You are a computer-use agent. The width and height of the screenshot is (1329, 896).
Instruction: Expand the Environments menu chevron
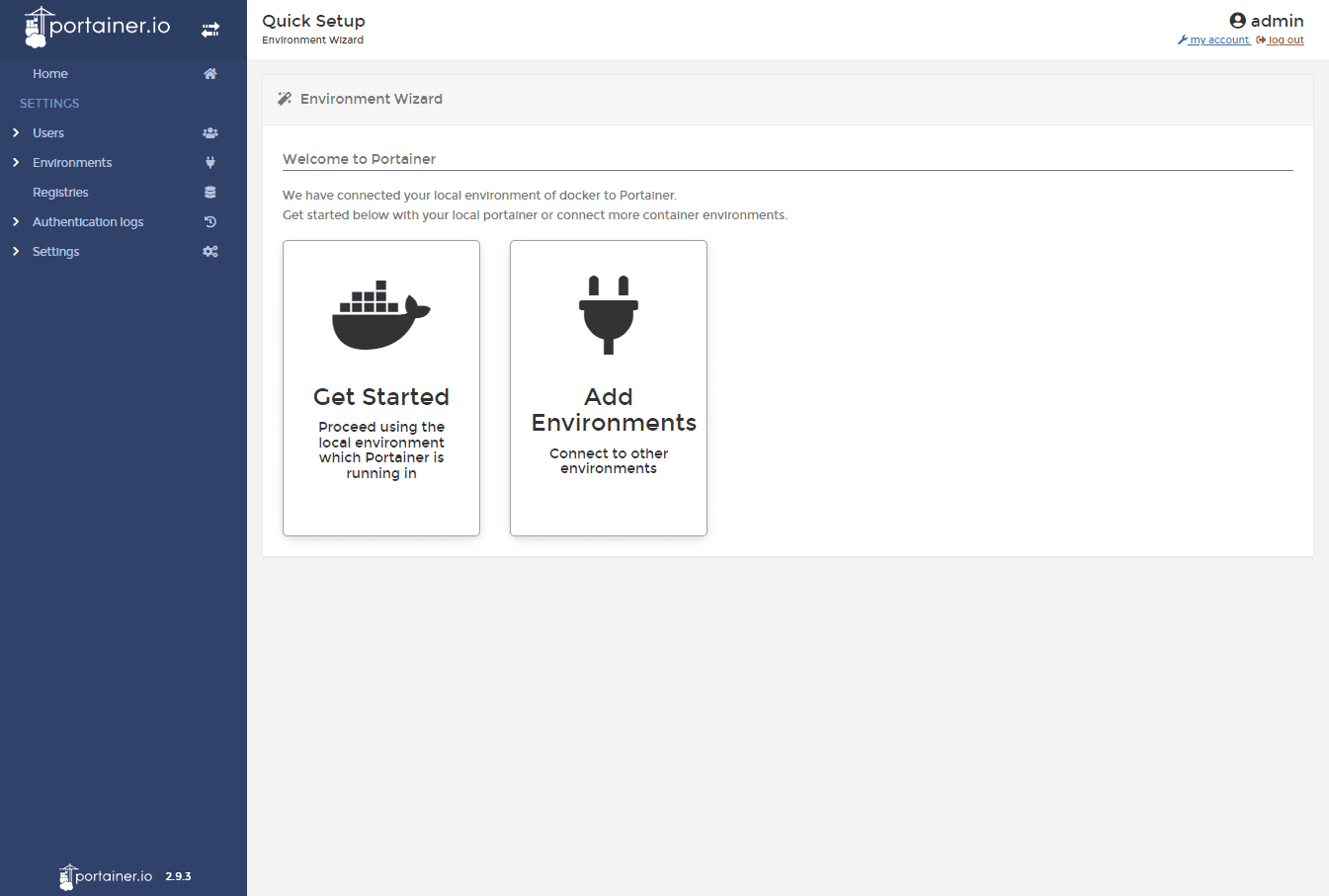[x=16, y=163]
